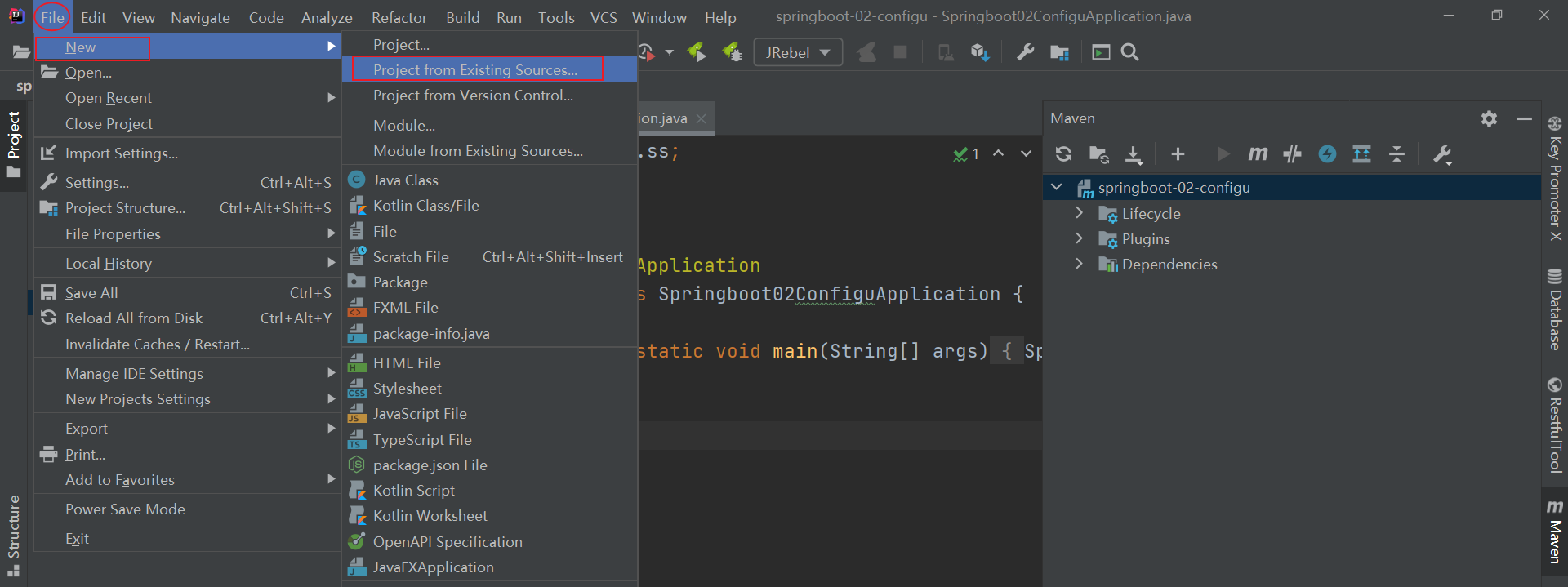Open the Refactor menu
This screenshot has width=1568, height=587.
pyautogui.click(x=399, y=17)
